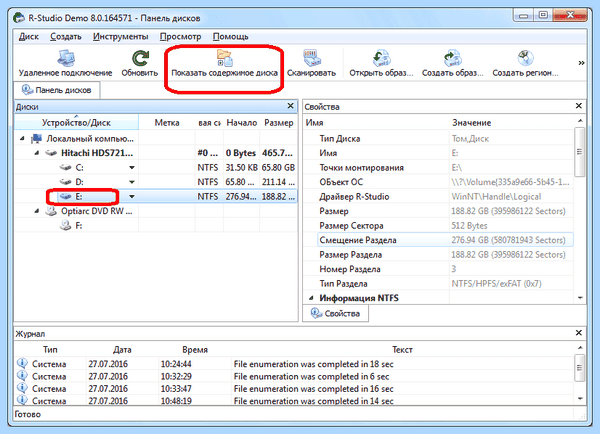Viewport: 600px width, 434px height.
Task: Collapse the Optiarc DVD RW node
Action: pos(37,211)
